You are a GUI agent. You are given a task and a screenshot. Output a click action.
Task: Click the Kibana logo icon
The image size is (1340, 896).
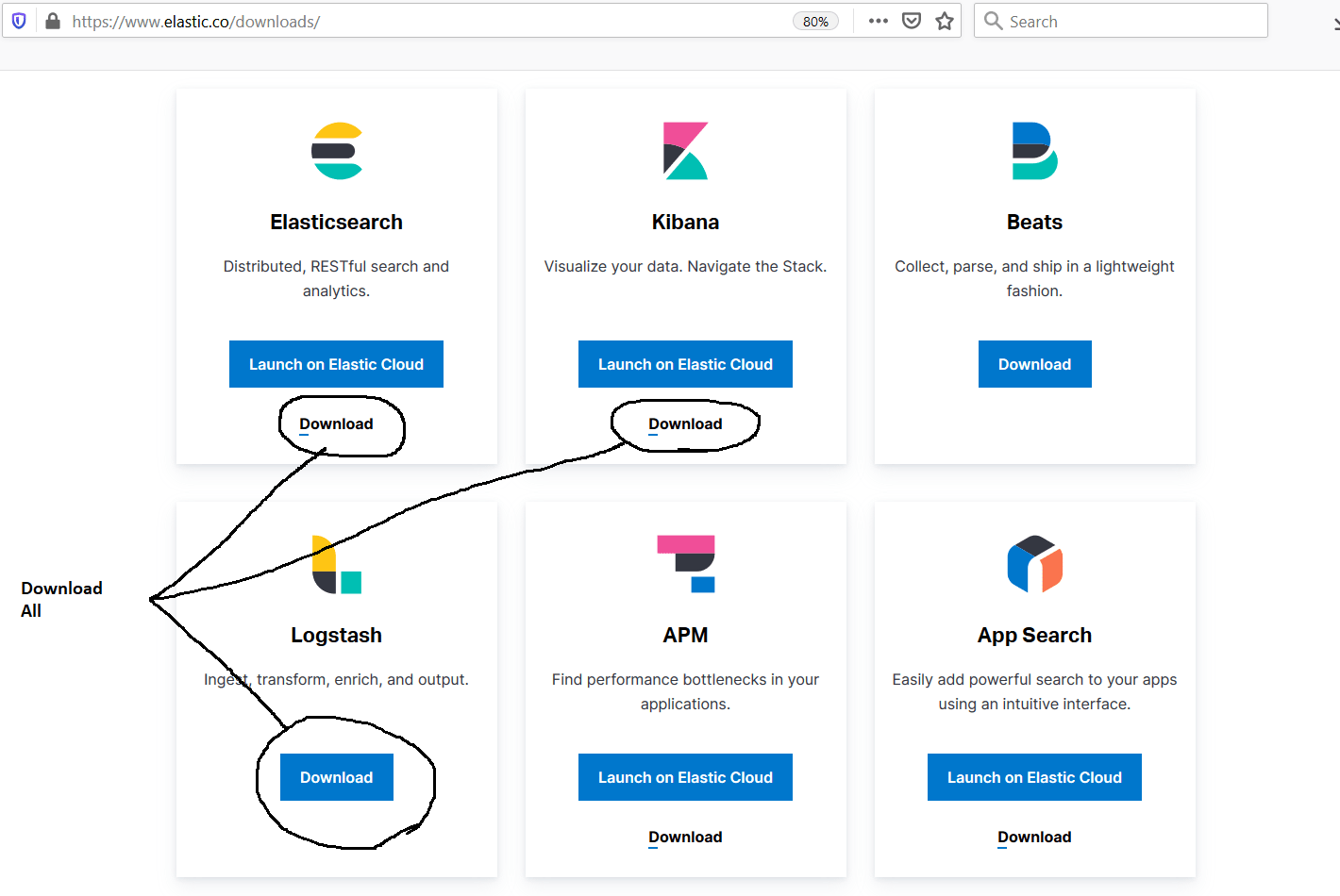(x=686, y=151)
